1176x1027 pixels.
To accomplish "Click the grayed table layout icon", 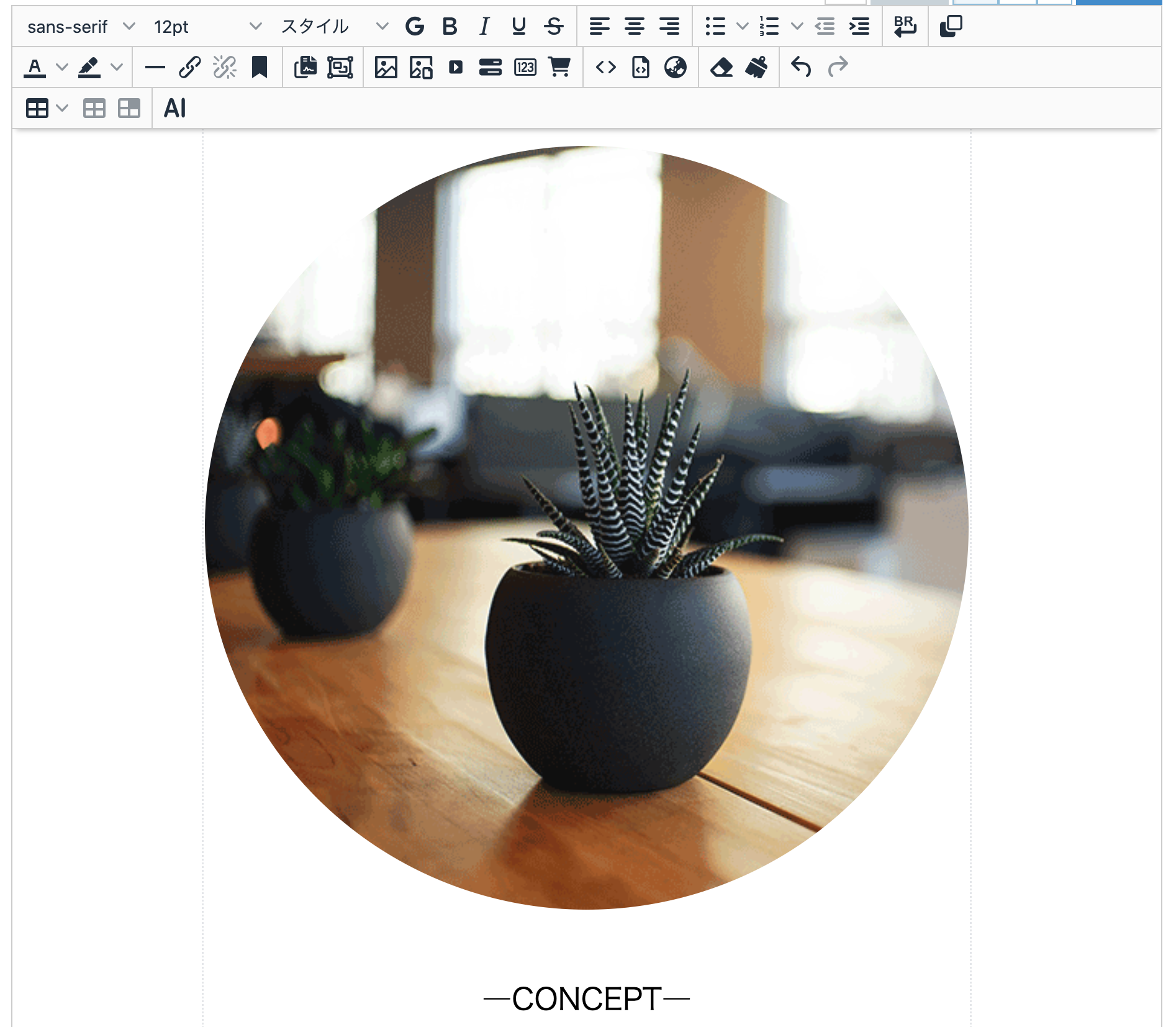I will pos(129,109).
